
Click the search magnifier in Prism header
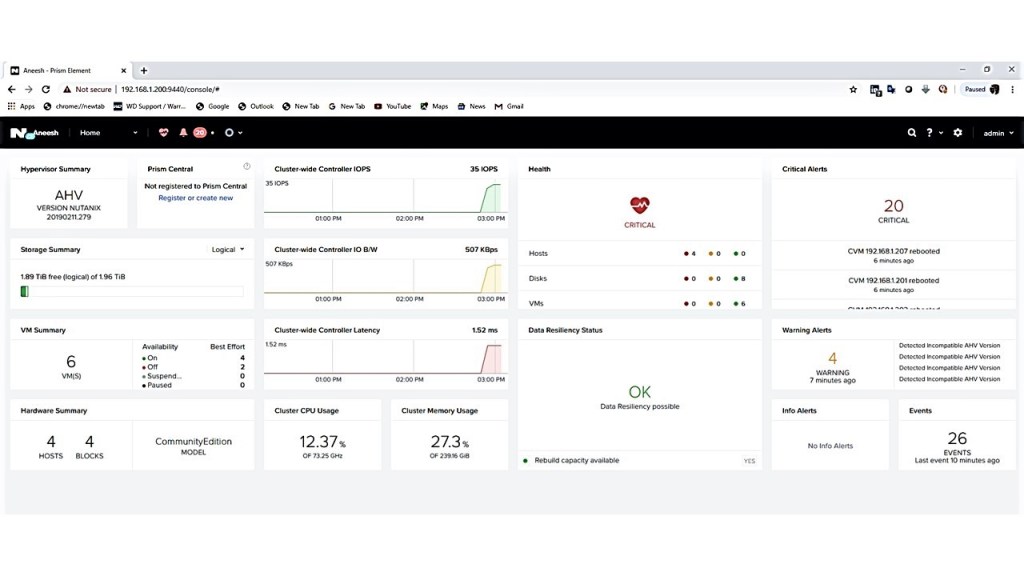[x=911, y=132]
